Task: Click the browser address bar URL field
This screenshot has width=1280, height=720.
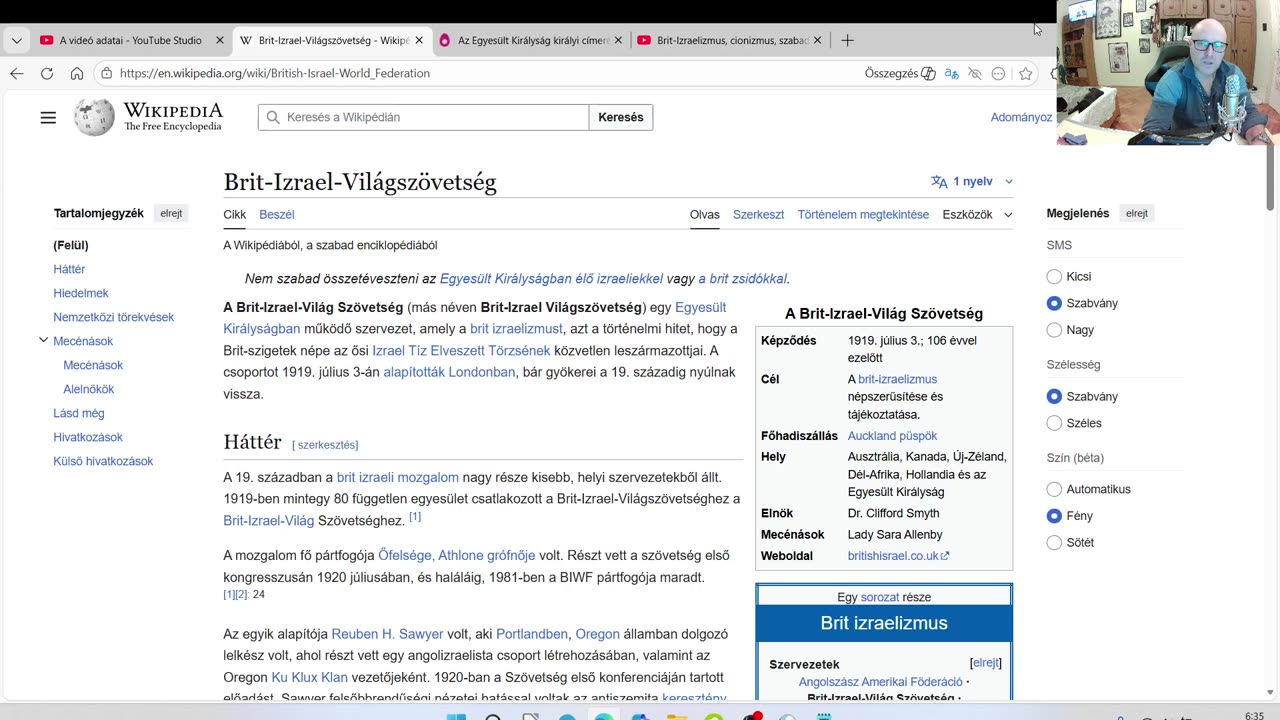Action: [x=480, y=73]
